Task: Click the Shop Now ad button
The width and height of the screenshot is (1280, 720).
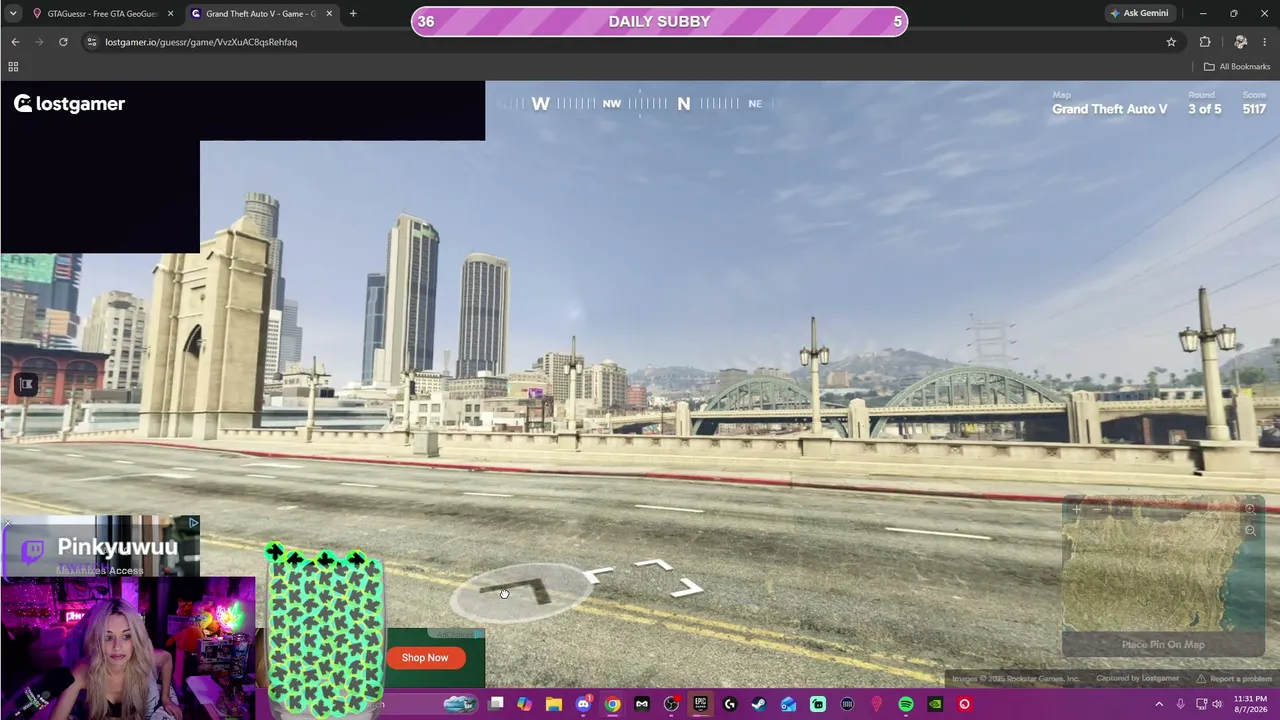Action: point(425,658)
